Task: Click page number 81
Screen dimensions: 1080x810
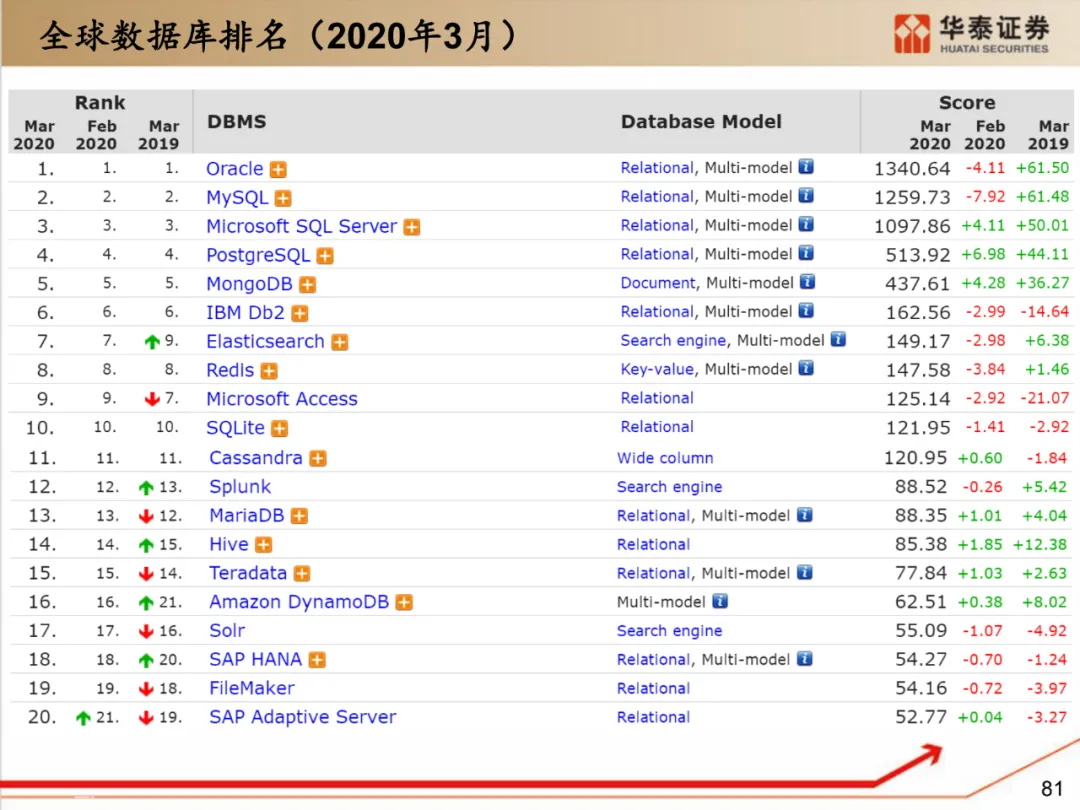Action: (1052, 789)
